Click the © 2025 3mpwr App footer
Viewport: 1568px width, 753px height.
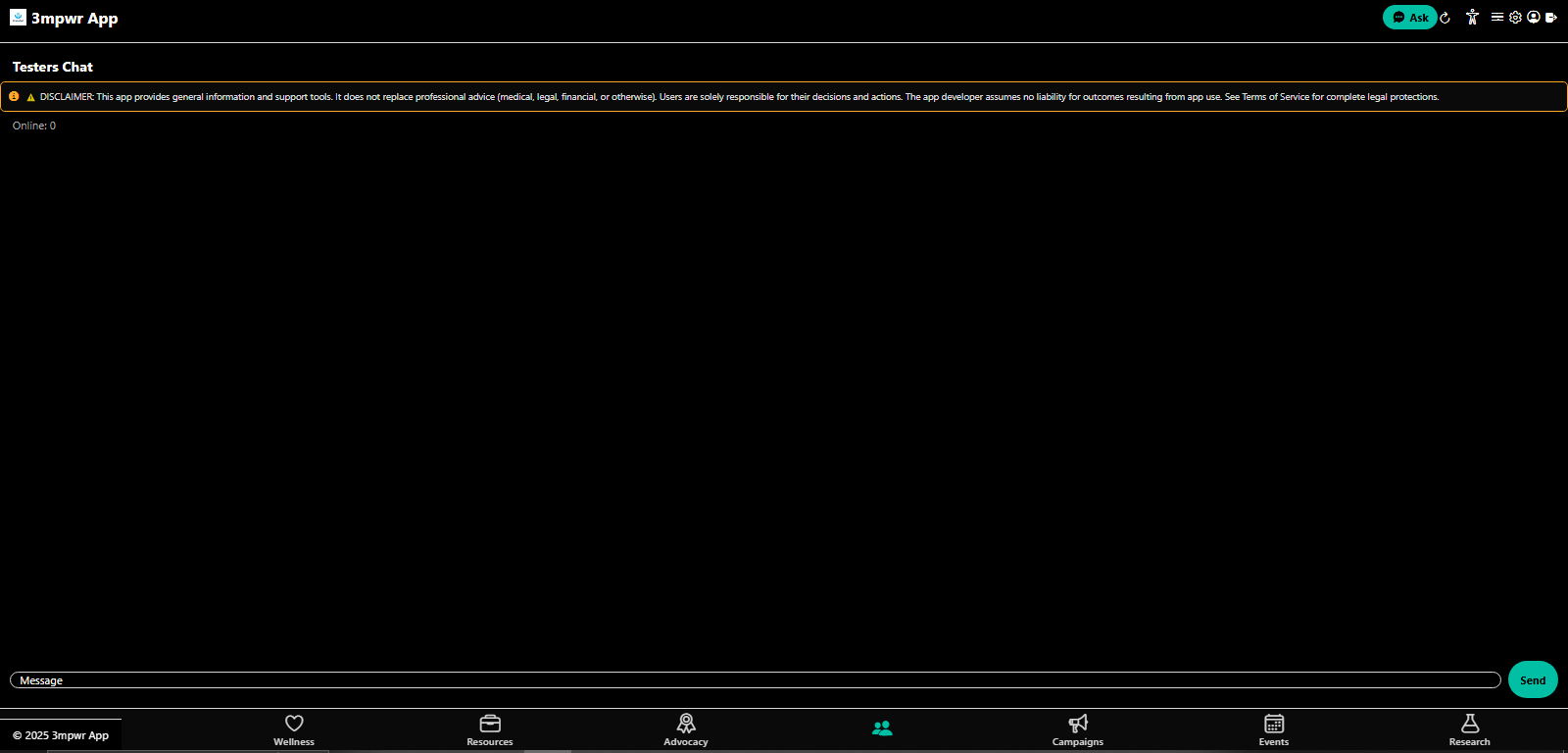coord(61,735)
